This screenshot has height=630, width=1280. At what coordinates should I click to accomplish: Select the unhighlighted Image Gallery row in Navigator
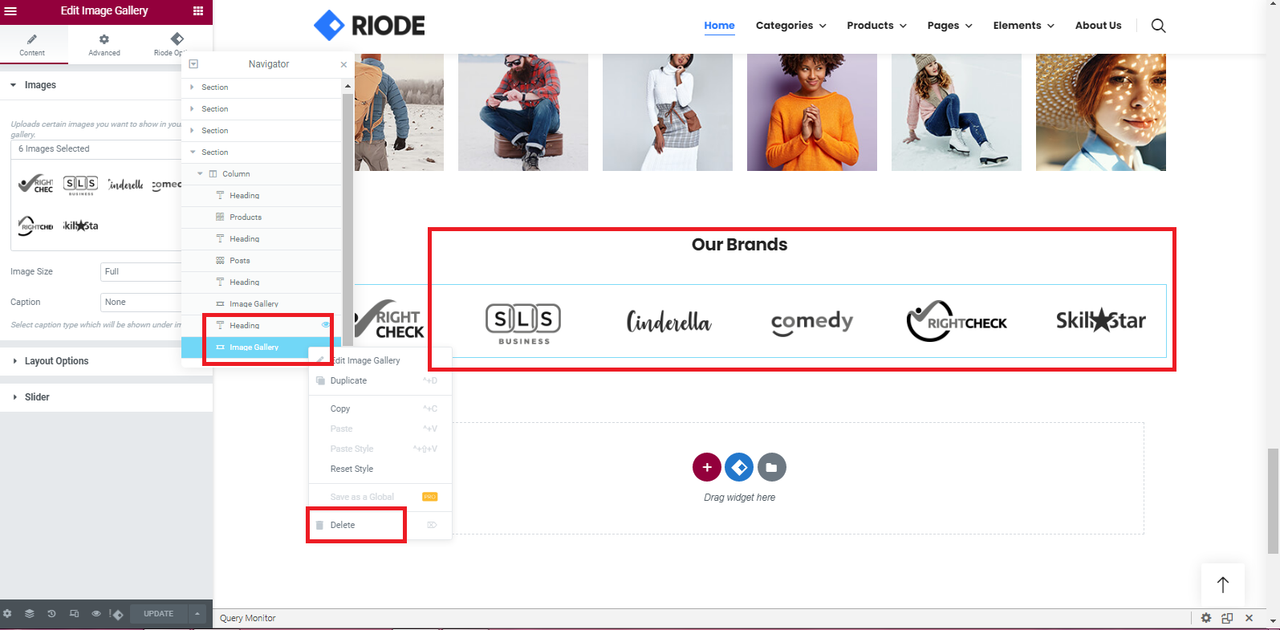point(262,304)
